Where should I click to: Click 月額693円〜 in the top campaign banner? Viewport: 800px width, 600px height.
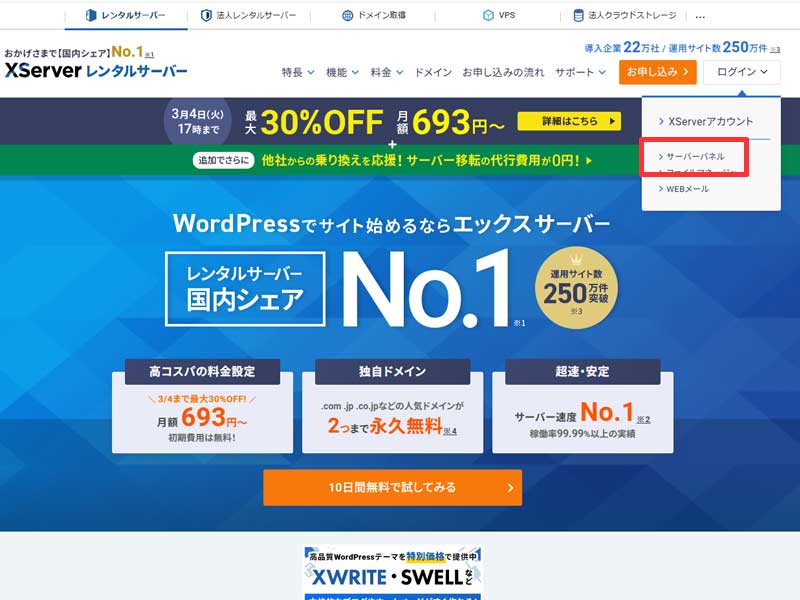point(451,122)
